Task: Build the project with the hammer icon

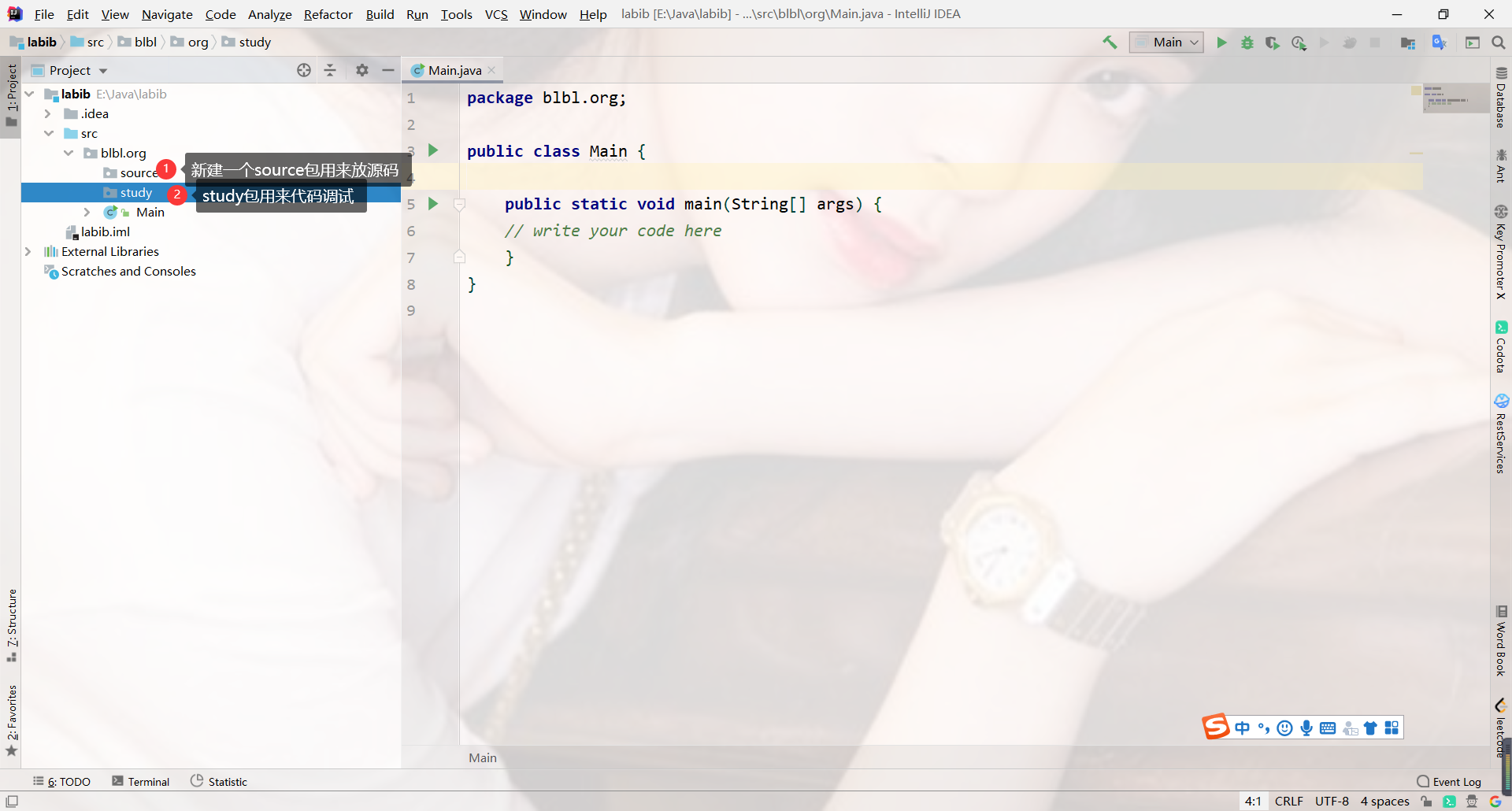Action: point(1110,43)
